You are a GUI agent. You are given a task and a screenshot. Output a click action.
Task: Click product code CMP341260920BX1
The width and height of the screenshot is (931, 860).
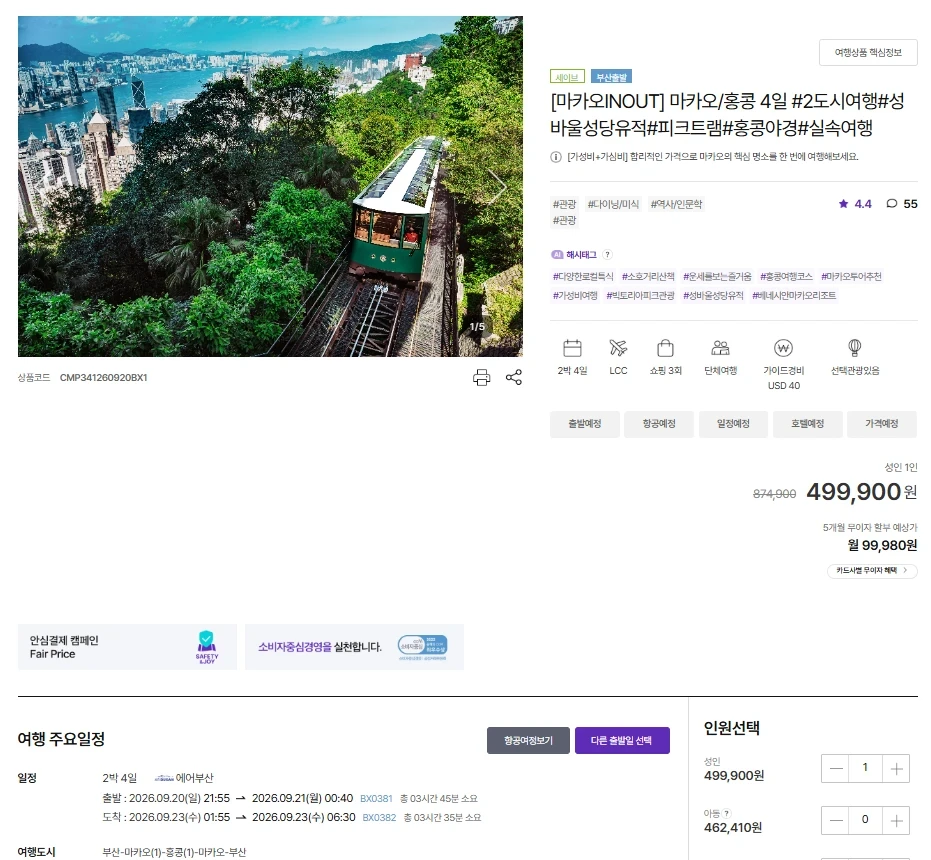pos(103,378)
